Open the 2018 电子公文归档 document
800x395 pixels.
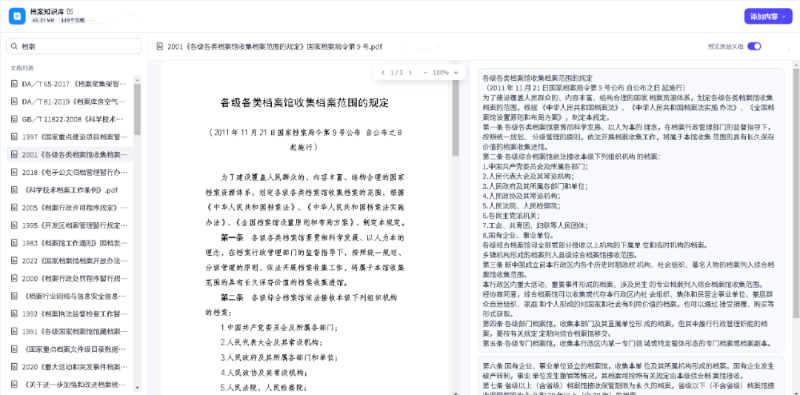[69, 172]
